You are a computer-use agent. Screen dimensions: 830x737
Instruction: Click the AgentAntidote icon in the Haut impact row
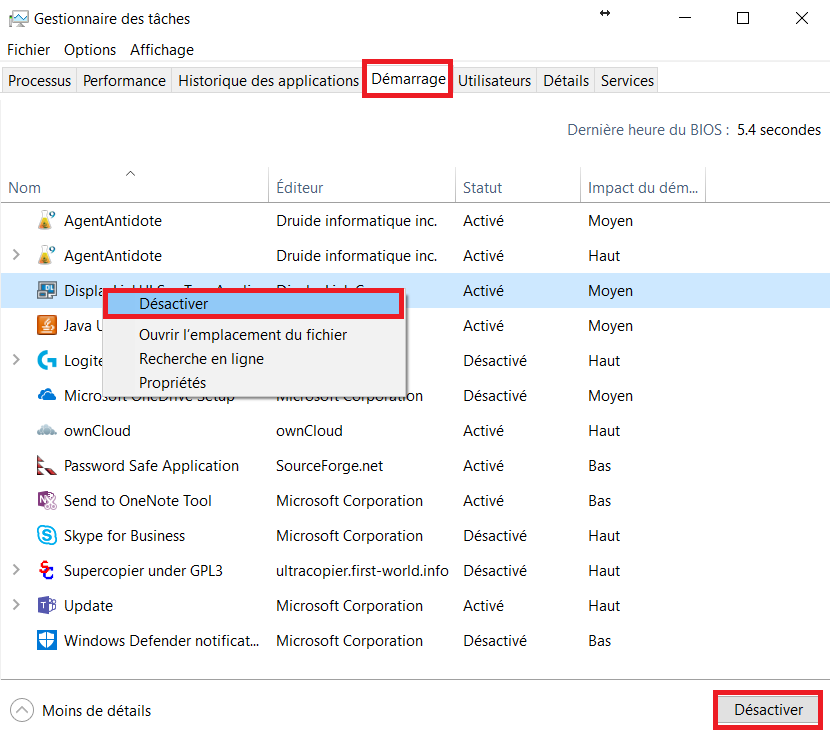[x=47, y=255]
